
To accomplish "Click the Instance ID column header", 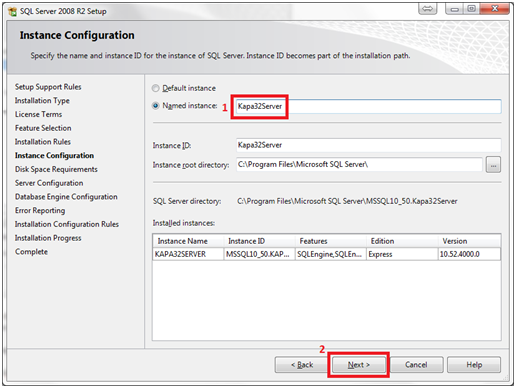I will tap(259, 241).
